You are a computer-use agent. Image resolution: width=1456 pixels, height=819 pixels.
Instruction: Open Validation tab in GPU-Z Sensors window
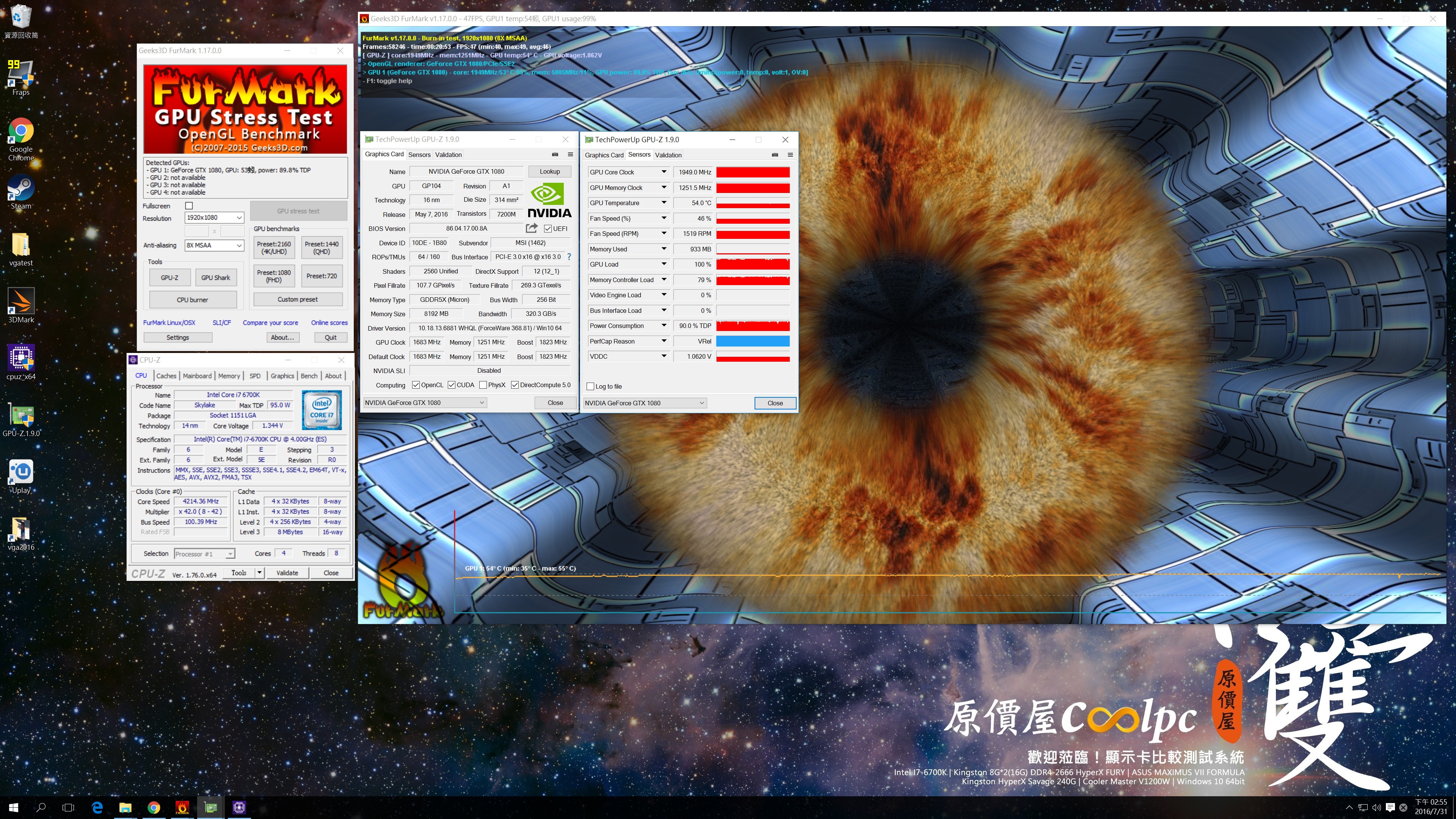[668, 155]
